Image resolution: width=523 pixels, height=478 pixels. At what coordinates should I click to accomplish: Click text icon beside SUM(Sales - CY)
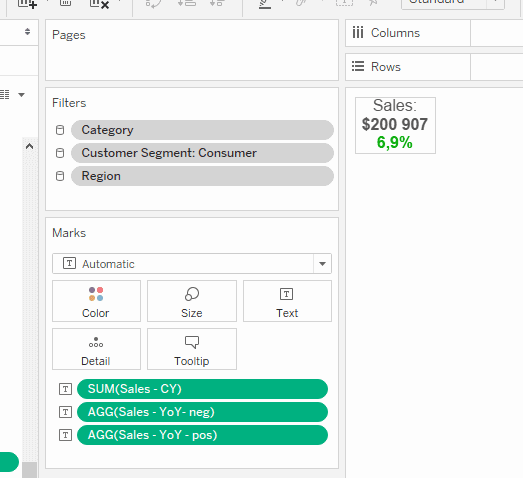pyautogui.click(x=65, y=389)
